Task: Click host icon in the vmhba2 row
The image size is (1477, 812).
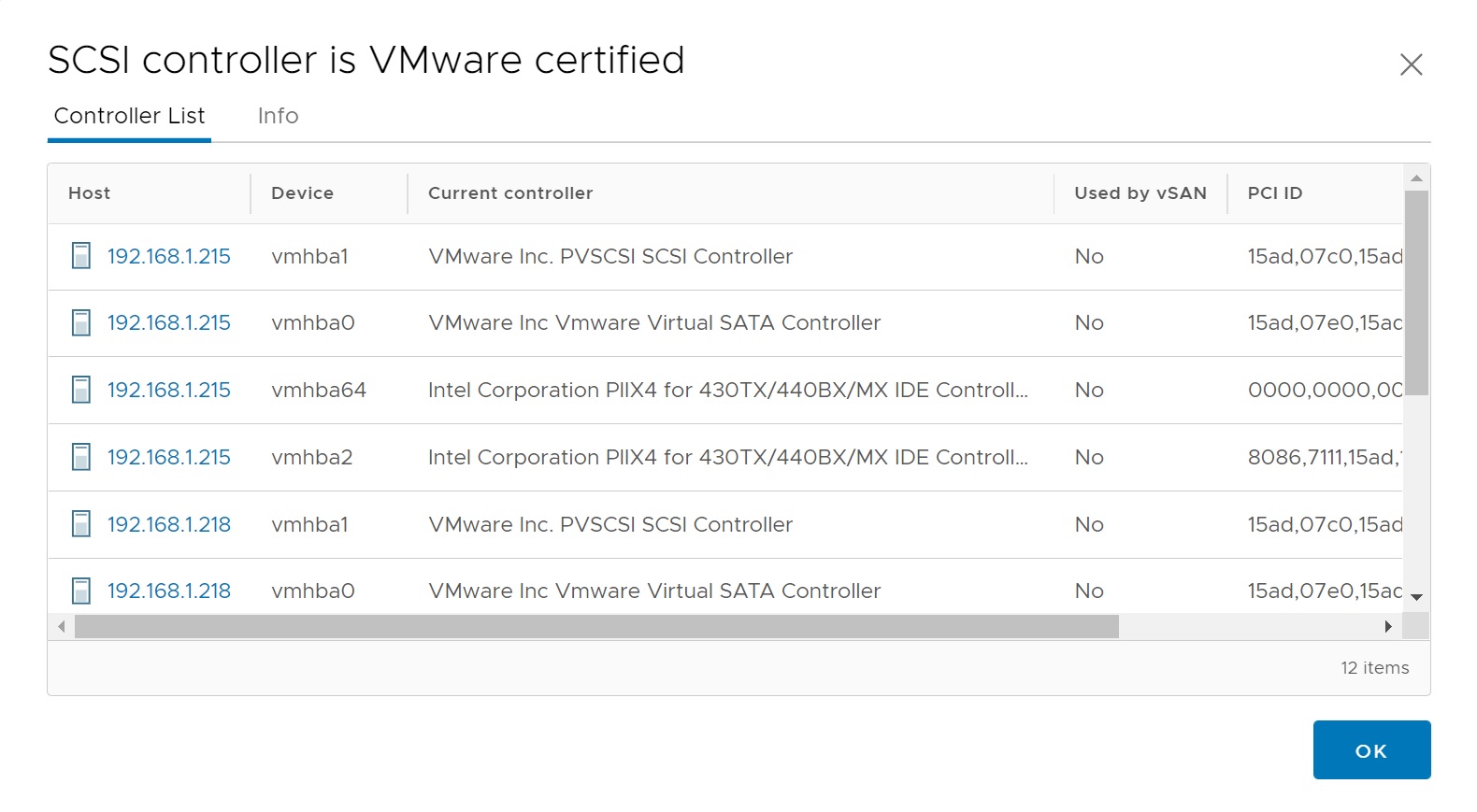Action: (81, 457)
